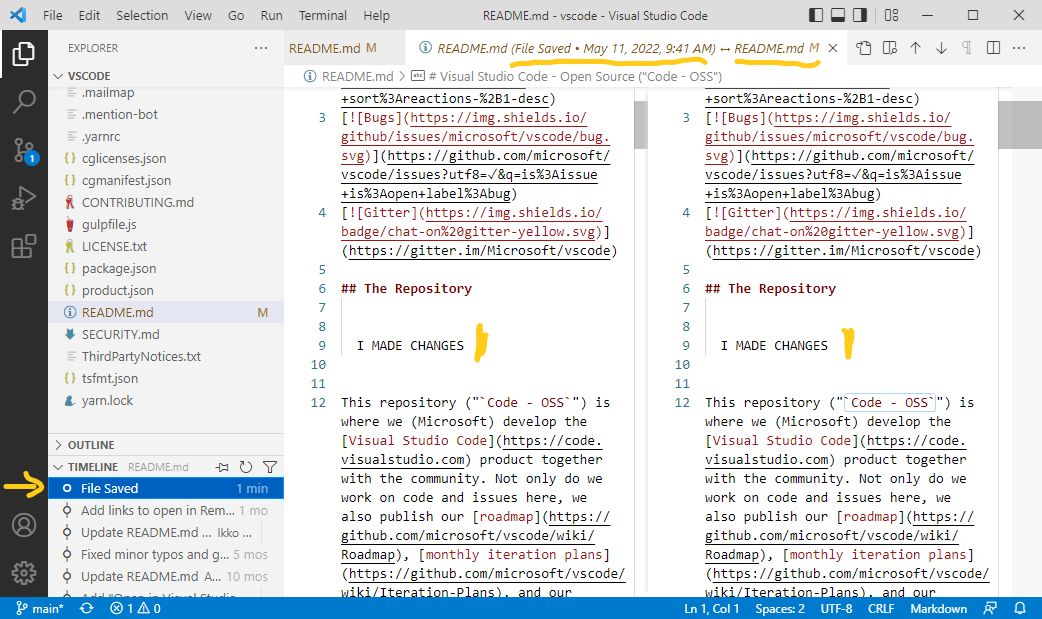Image resolution: width=1042 pixels, height=619 pixels.
Task: Open tsfmt.json in the explorer
Action: [x=110, y=378]
